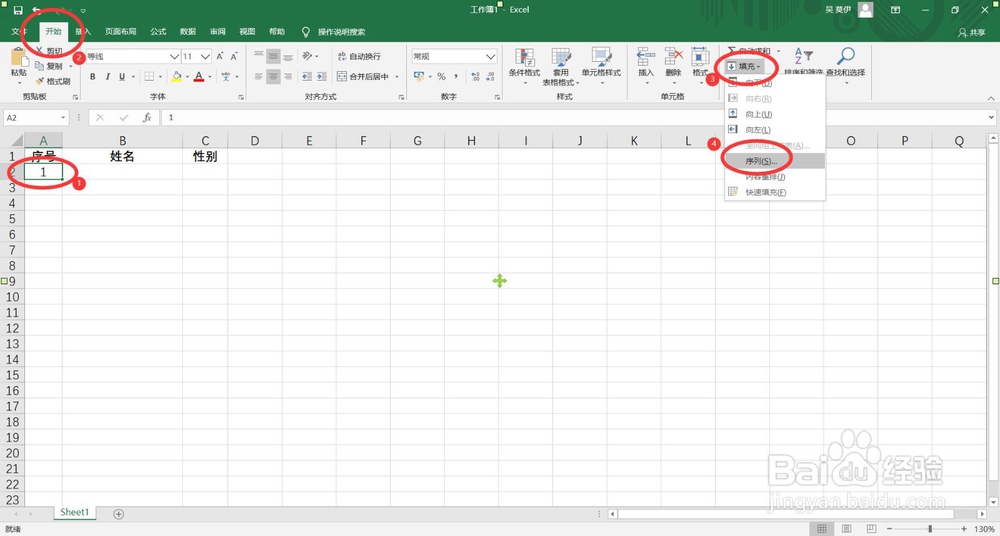Click the phonetic guide (文) icon
Image resolution: width=1000 pixels, height=536 pixels.
click(226, 77)
